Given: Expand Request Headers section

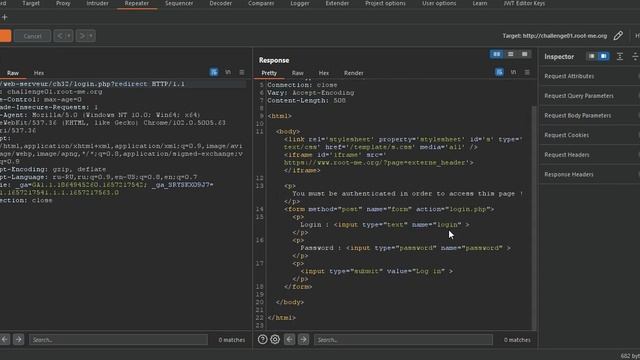Looking at the screenshot, I should 590,155.
